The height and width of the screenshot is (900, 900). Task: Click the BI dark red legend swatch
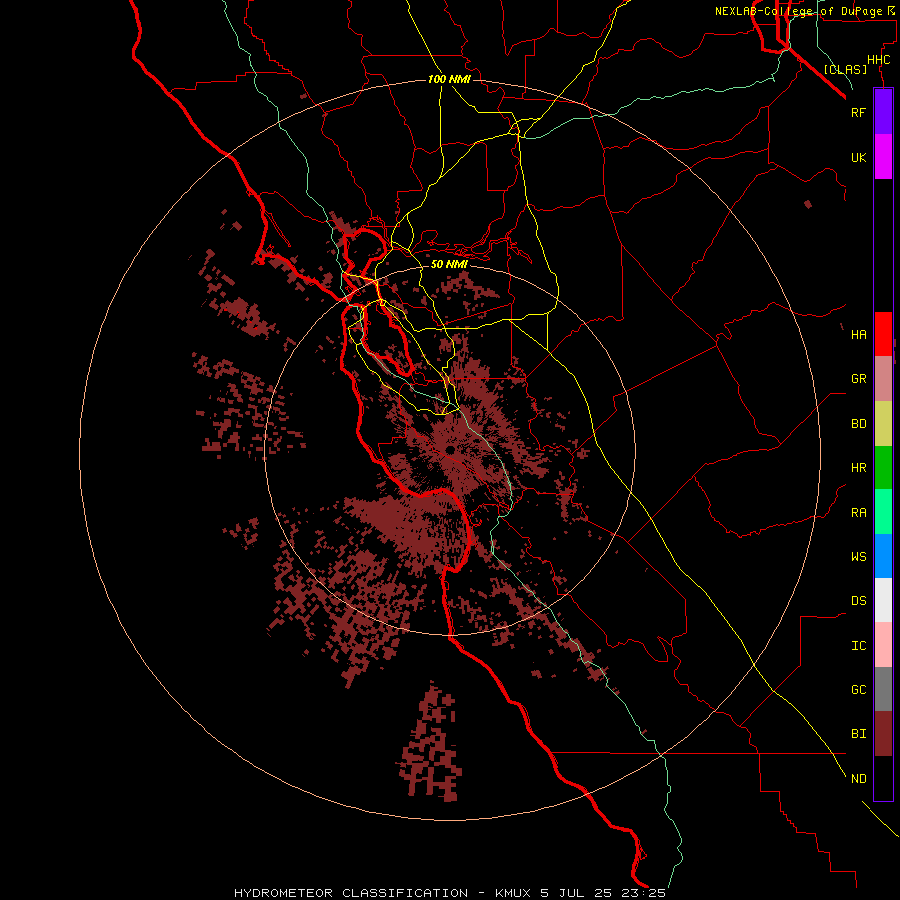[x=883, y=734]
